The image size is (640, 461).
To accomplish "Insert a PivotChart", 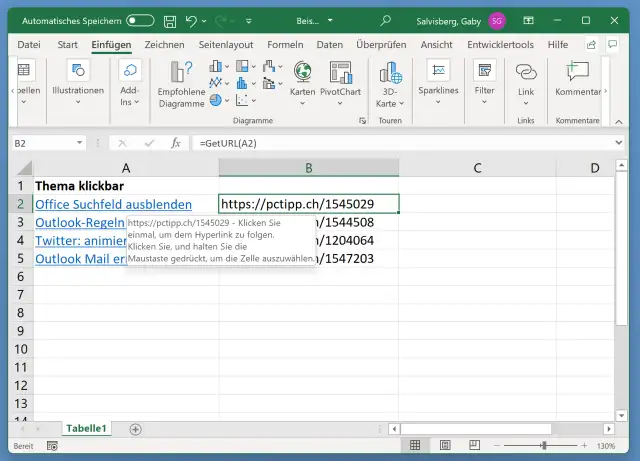I will click(x=341, y=78).
